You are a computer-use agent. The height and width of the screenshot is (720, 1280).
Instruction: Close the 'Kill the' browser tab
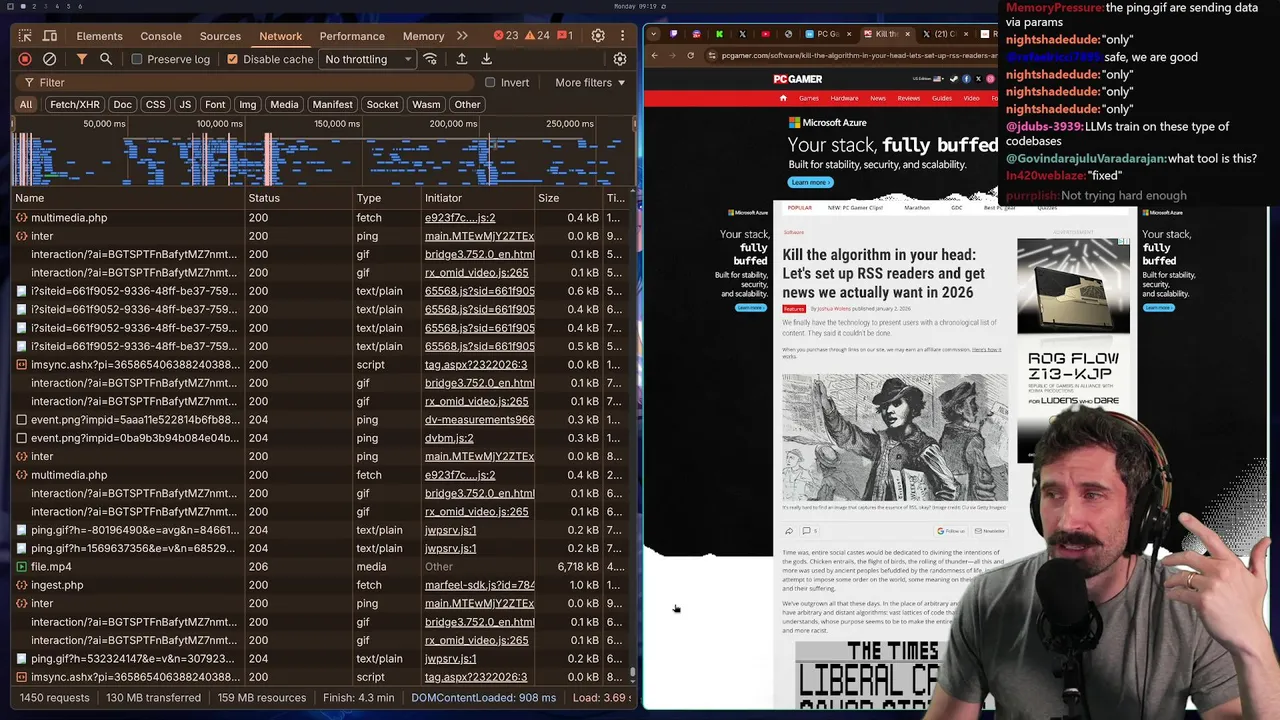coord(908,34)
